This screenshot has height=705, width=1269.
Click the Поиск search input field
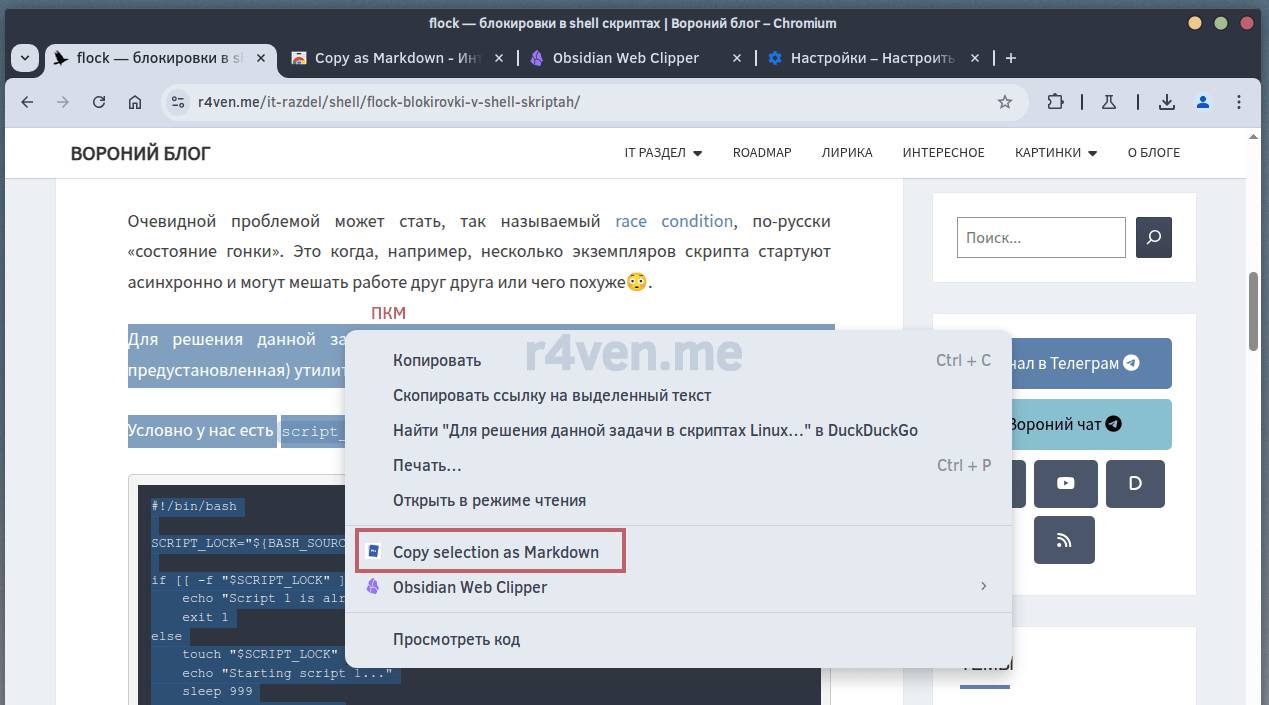pyautogui.click(x=1040, y=238)
